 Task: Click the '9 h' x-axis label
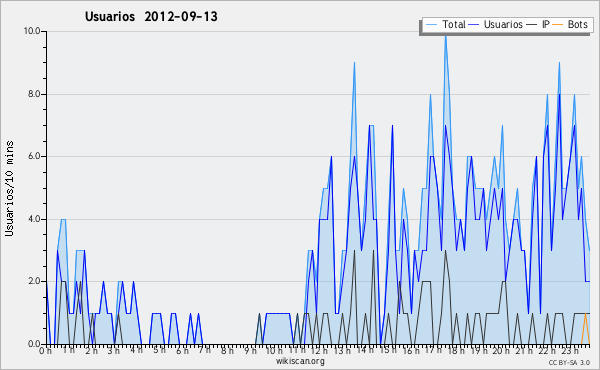(x=250, y=350)
